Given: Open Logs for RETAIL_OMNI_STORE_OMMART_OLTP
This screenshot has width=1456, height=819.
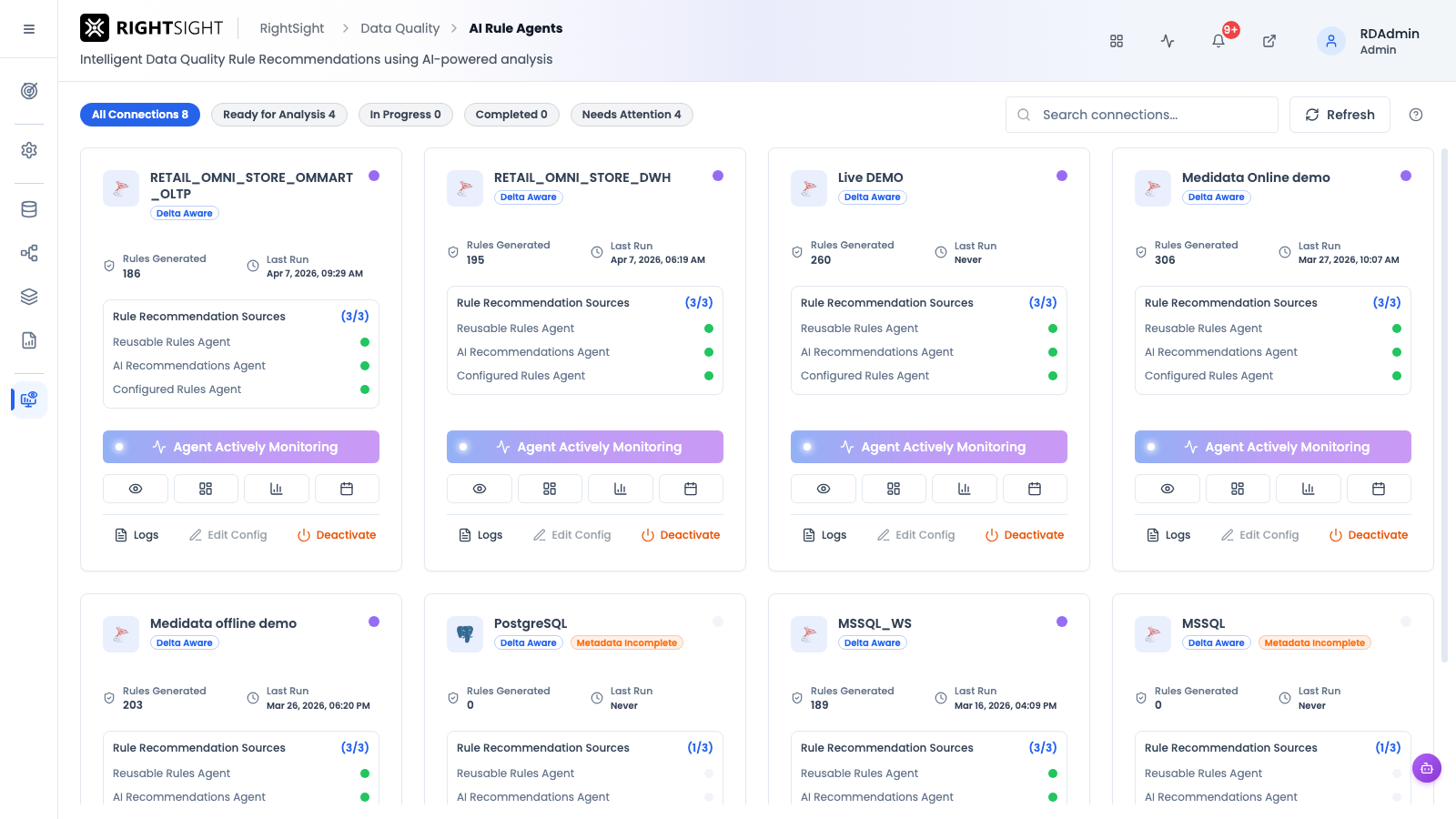Looking at the screenshot, I should pos(136,535).
